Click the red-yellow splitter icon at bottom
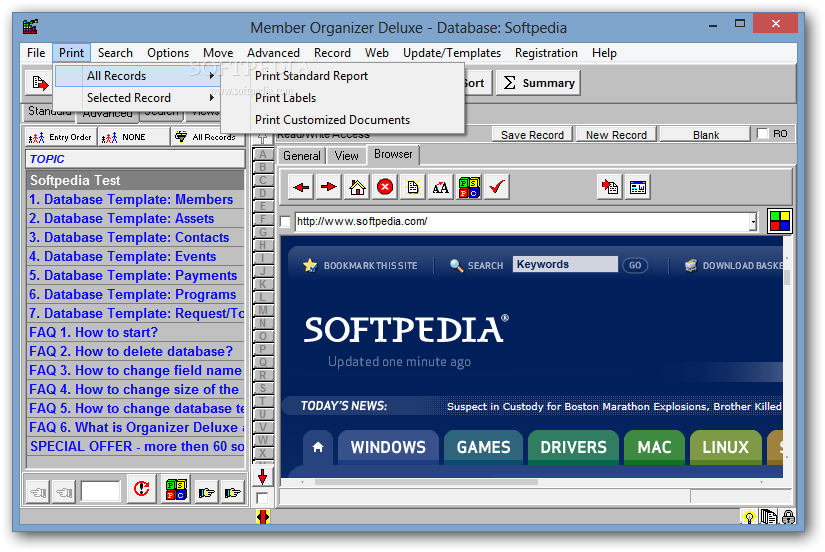Viewport: 825px width, 552px height. coord(263,517)
